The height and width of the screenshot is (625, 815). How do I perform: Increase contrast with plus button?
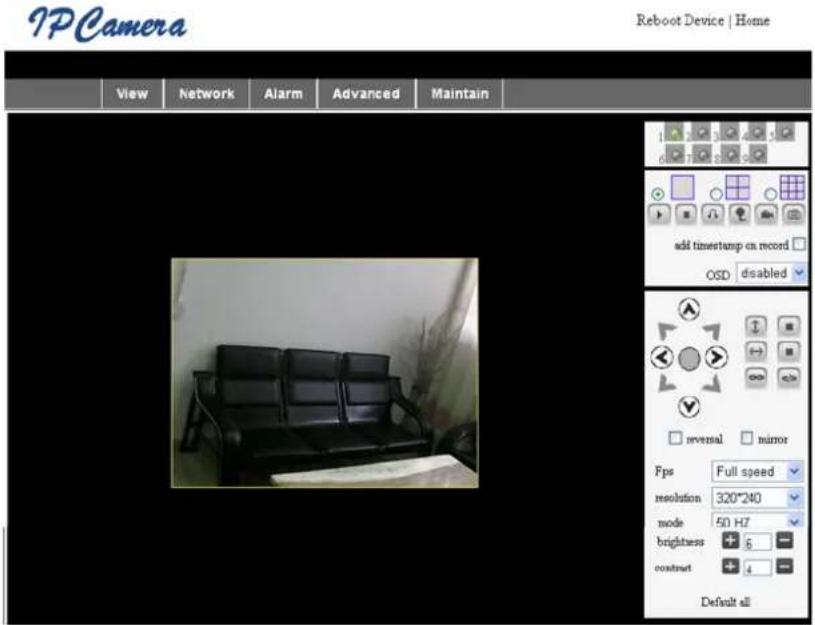pyautogui.click(x=730, y=566)
